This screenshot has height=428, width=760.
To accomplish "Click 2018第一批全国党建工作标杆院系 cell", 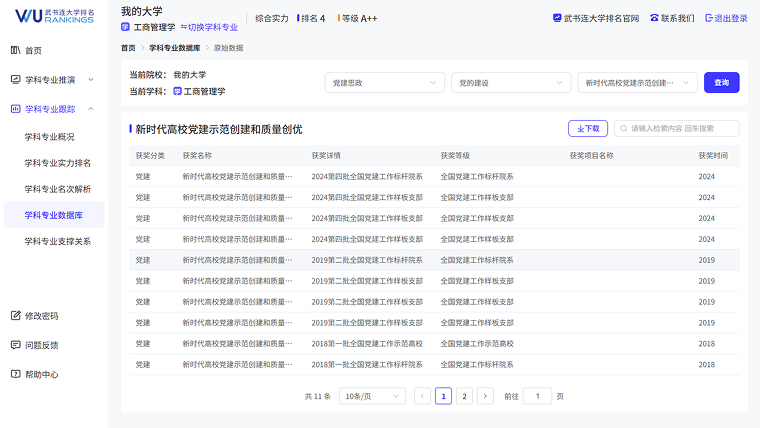I will point(367,364).
